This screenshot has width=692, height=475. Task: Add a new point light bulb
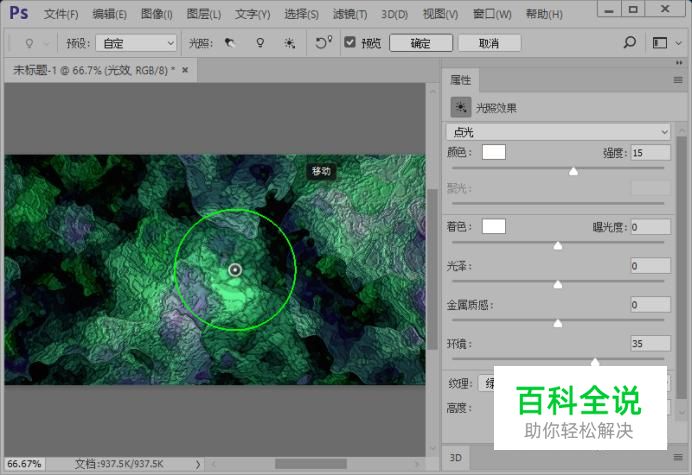[260, 43]
